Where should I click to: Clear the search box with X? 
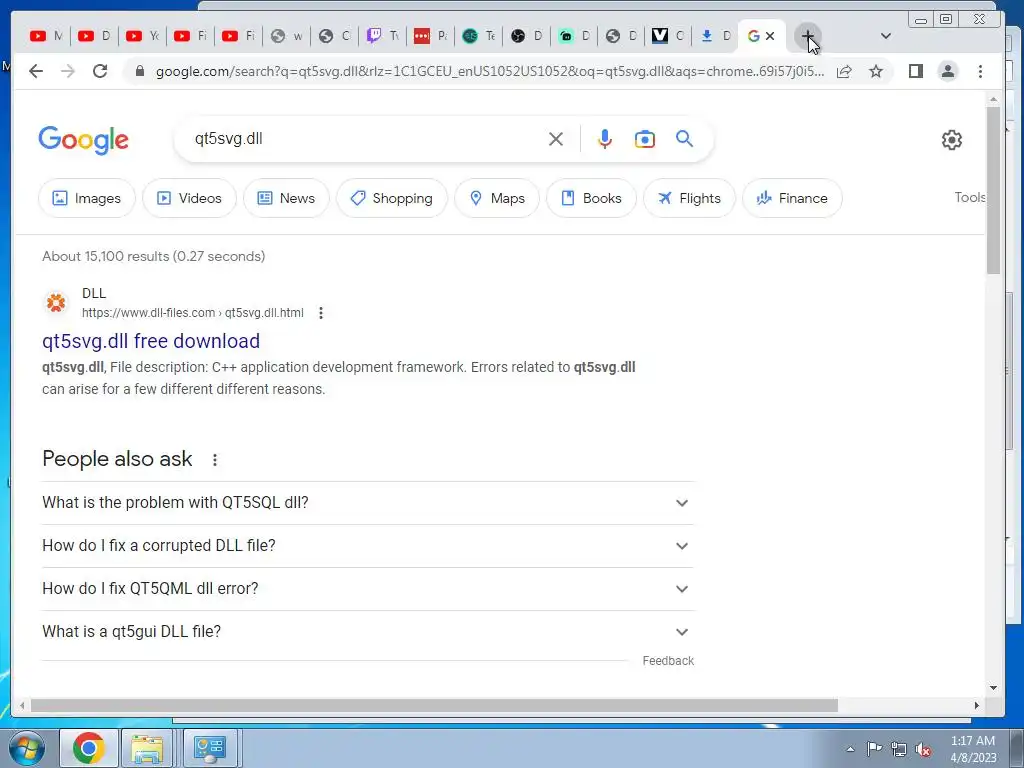556,139
